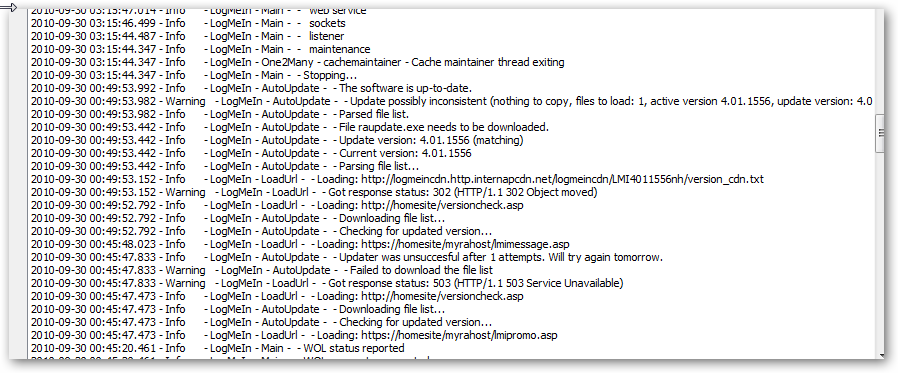The width and height of the screenshot is (898, 373).
Task: Click the https://homesite/myrahost/lmipromo.asp URL
Action: 459,335
